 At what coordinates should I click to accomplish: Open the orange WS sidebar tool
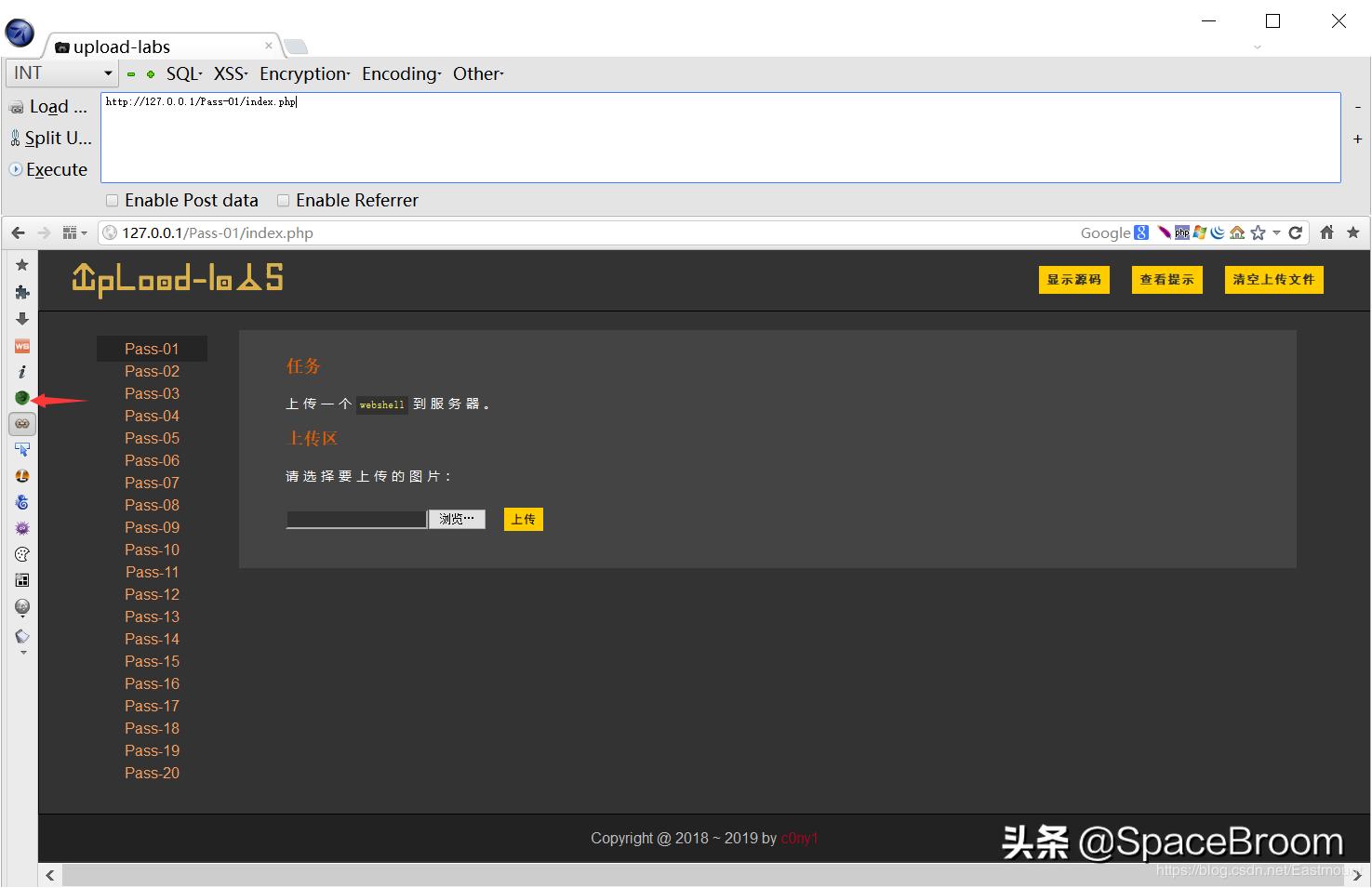[21, 345]
